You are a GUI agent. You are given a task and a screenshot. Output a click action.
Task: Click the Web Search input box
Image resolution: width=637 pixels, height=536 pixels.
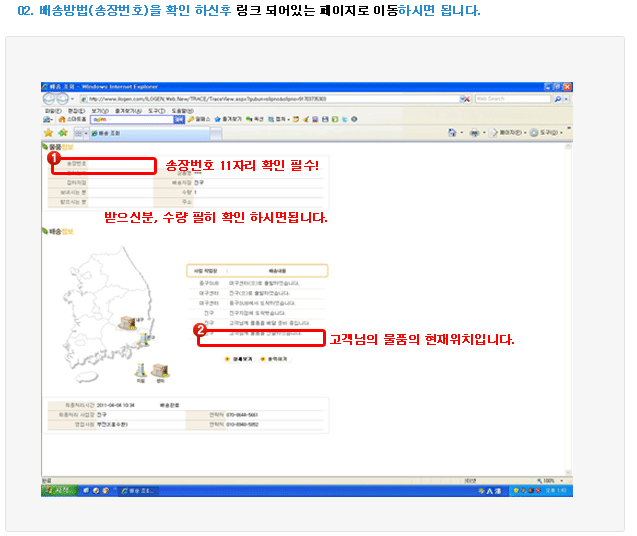pyautogui.click(x=510, y=99)
